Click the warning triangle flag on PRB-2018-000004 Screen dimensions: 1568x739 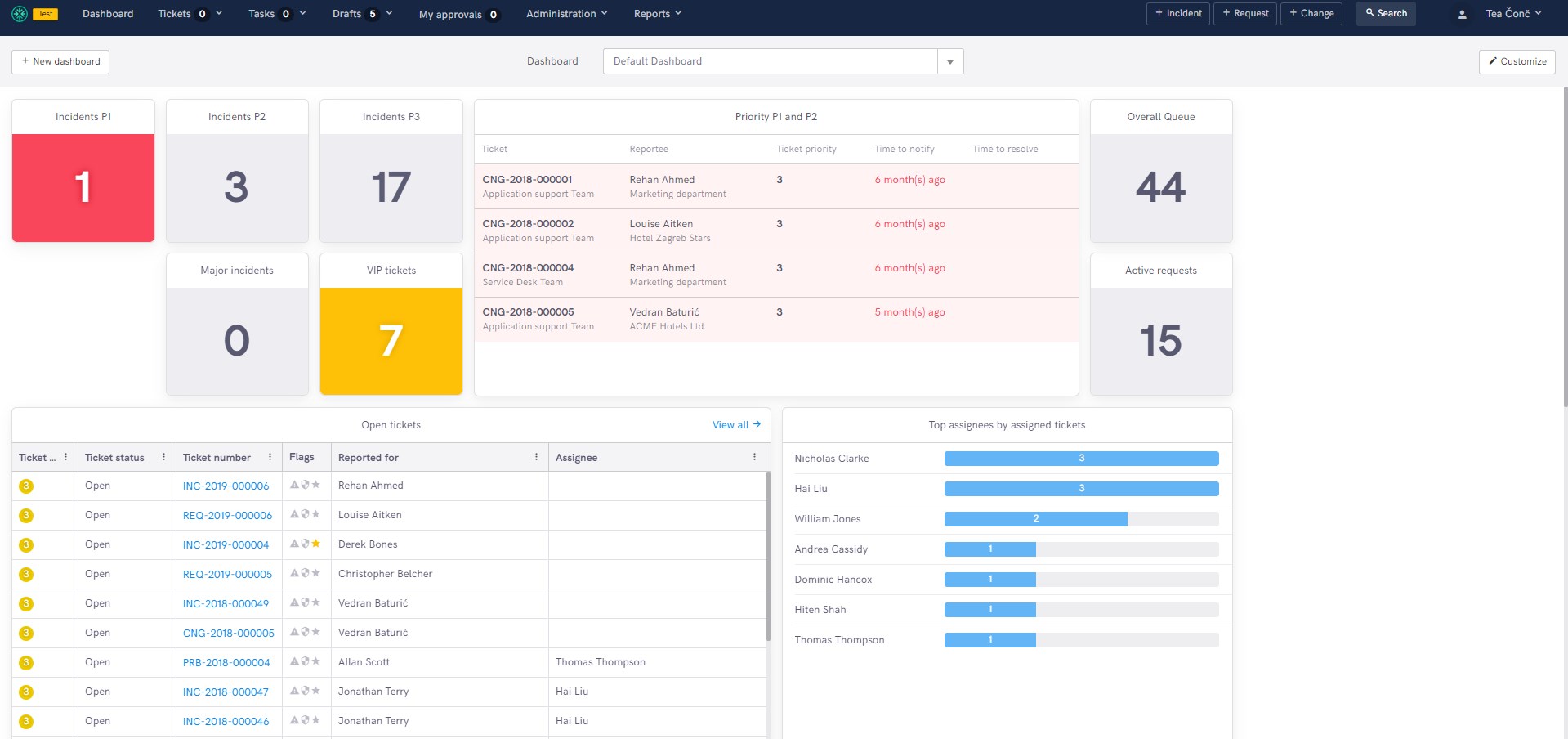pyautogui.click(x=294, y=661)
